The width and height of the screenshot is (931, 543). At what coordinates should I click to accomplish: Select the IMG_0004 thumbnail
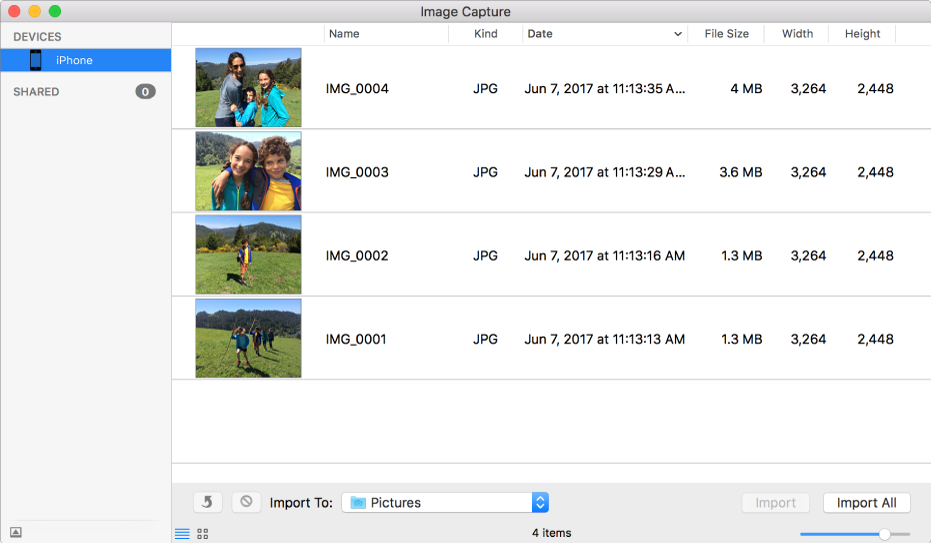click(248, 88)
